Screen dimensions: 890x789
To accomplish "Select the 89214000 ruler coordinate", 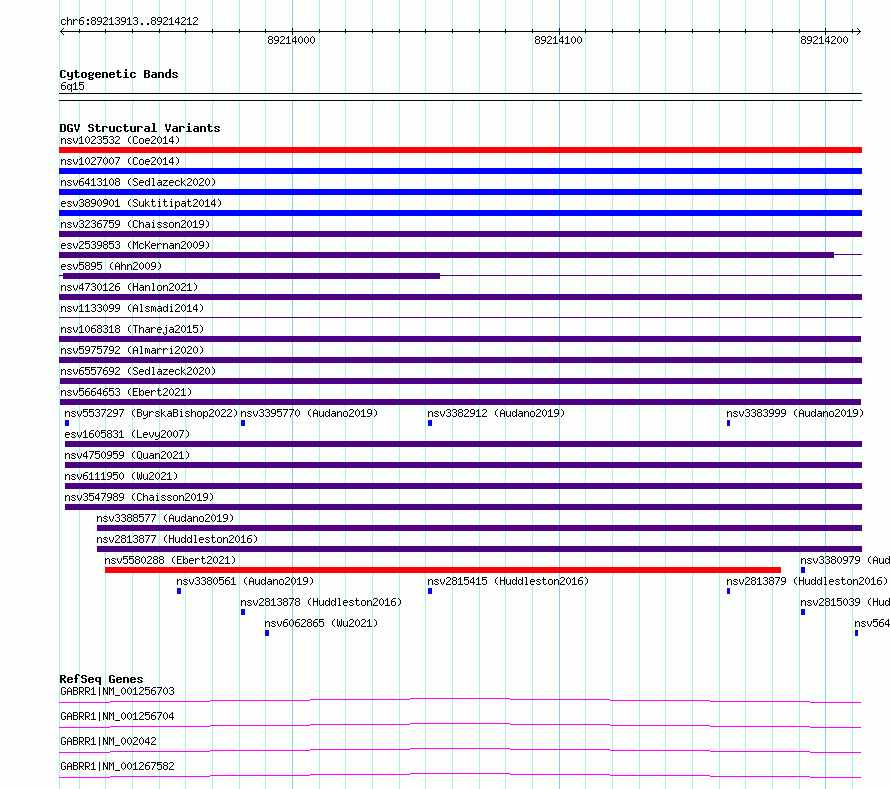I will pos(291,40).
